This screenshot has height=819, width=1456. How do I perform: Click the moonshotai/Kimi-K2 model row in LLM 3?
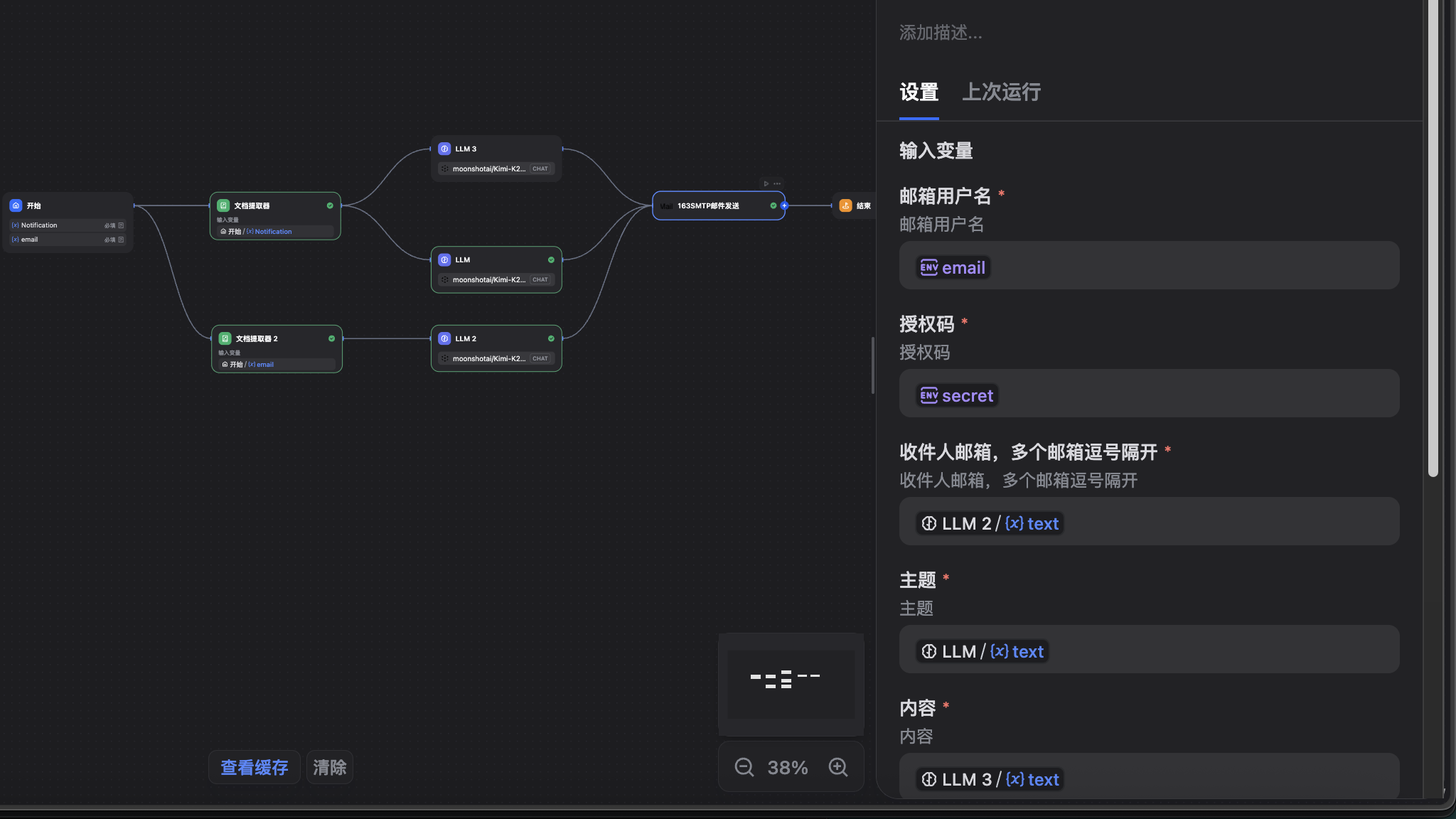click(x=496, y=168)
